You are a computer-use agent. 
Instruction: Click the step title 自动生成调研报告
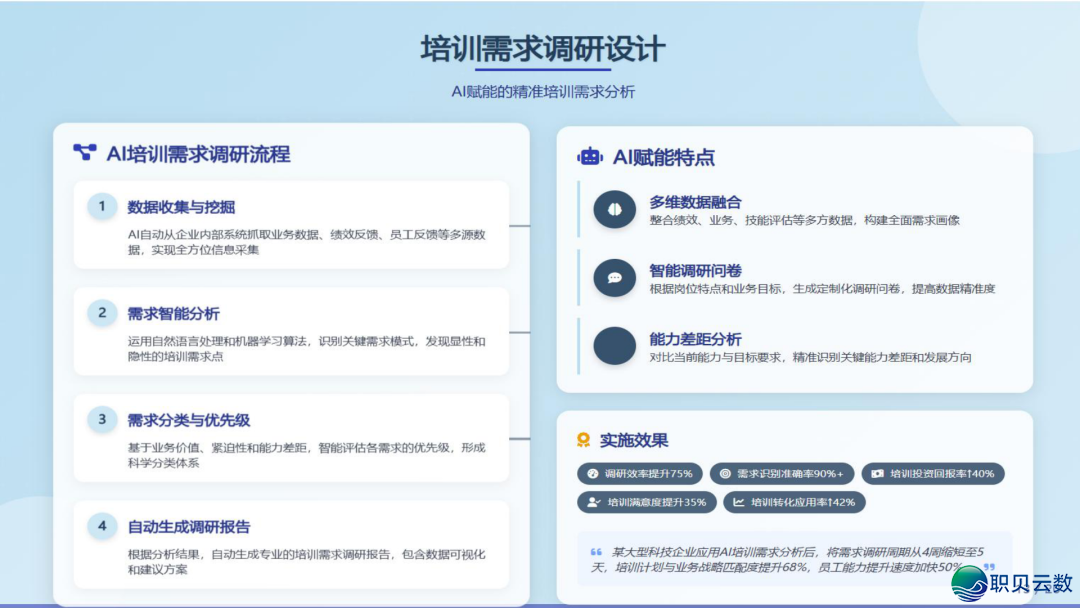[x=189, y=527]
